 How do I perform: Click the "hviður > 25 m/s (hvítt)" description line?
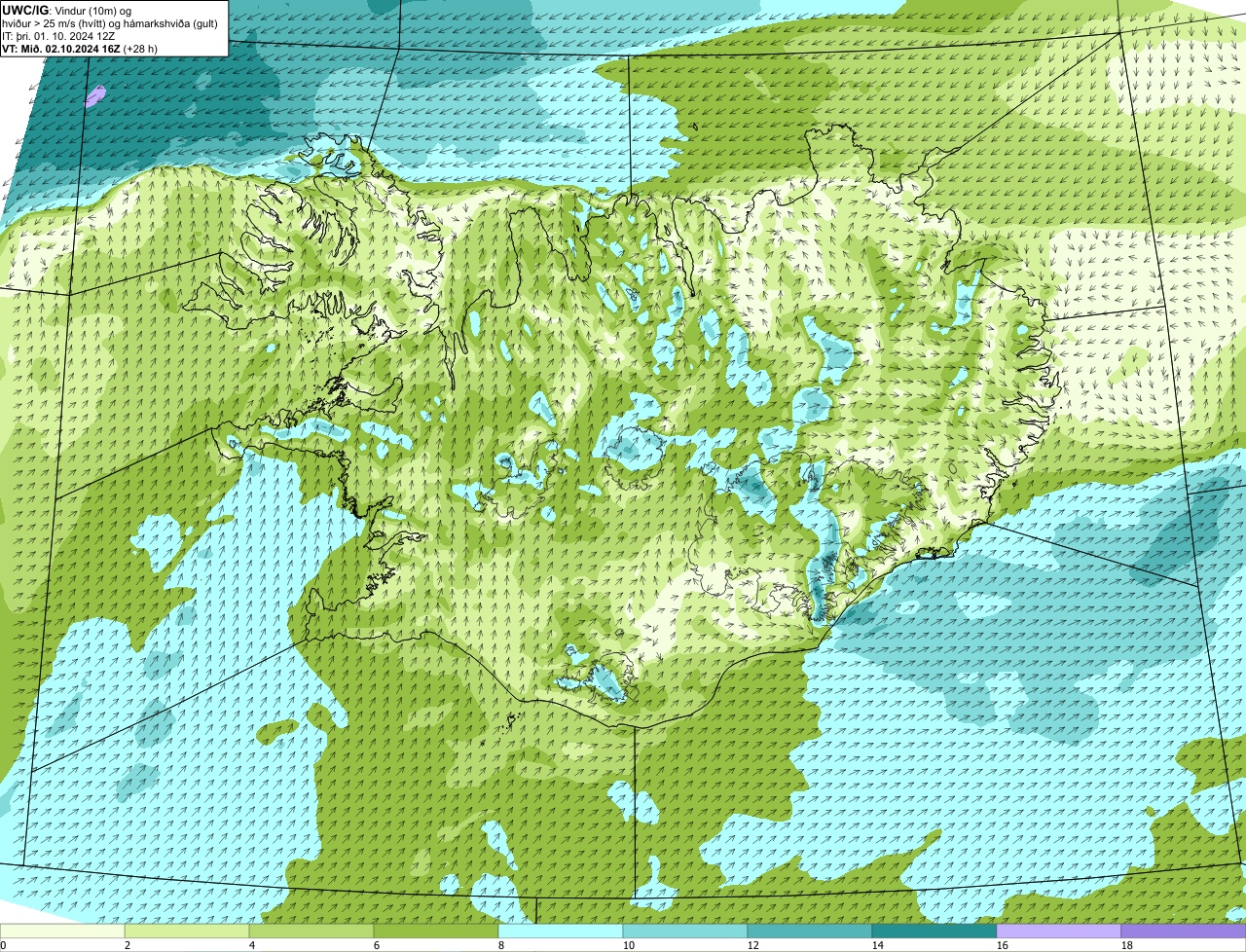tap(111, 22)
